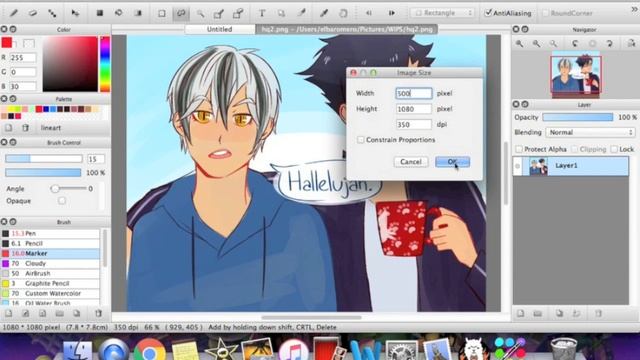This screenshot has height=360, width=640.
Task: Switch to the hq2.png tab
Action: pyautogui.click(x=347, y=29)
